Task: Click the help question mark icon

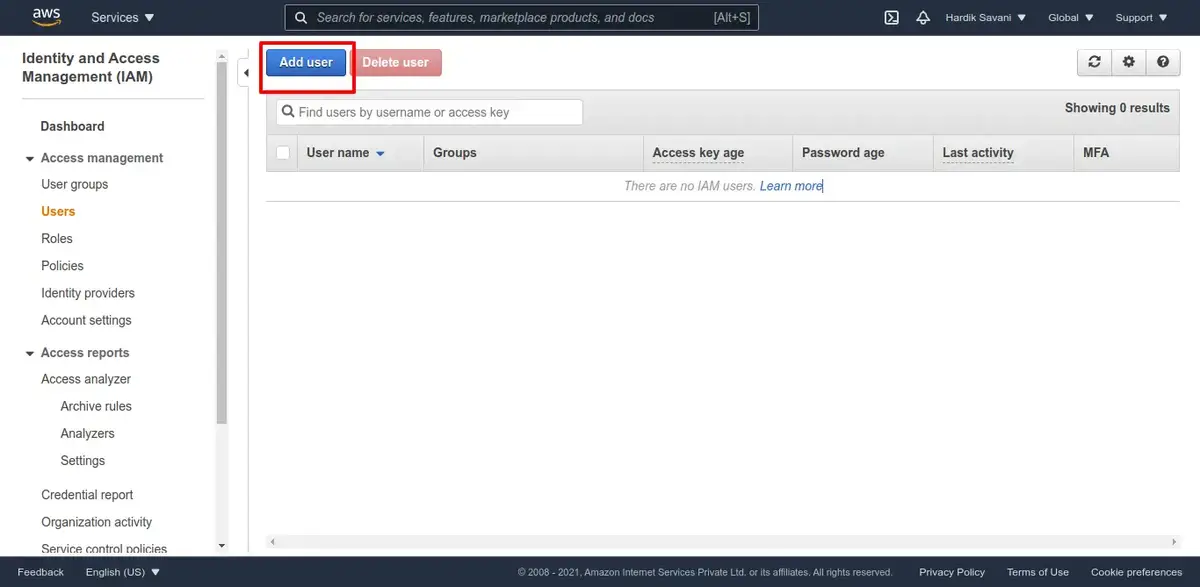Action: [x=1162, y=62]
